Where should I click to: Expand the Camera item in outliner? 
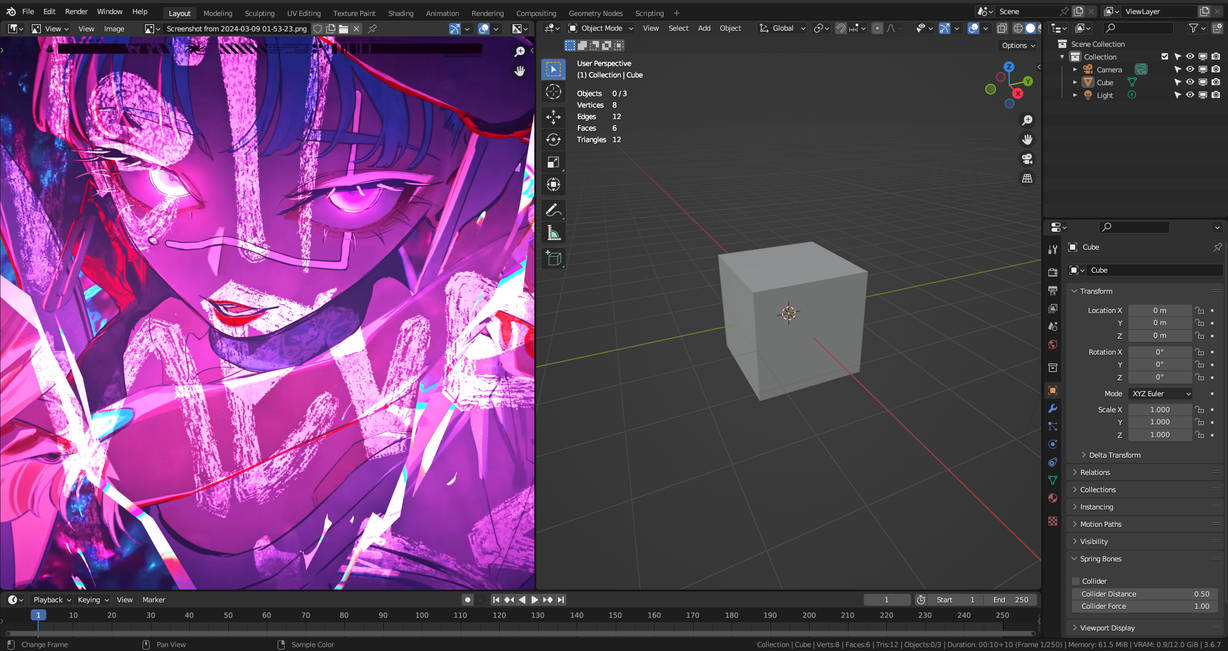(1076, 70)
